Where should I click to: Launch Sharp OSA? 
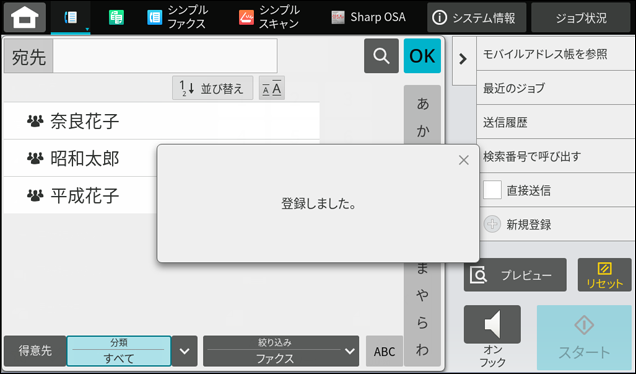368,17
